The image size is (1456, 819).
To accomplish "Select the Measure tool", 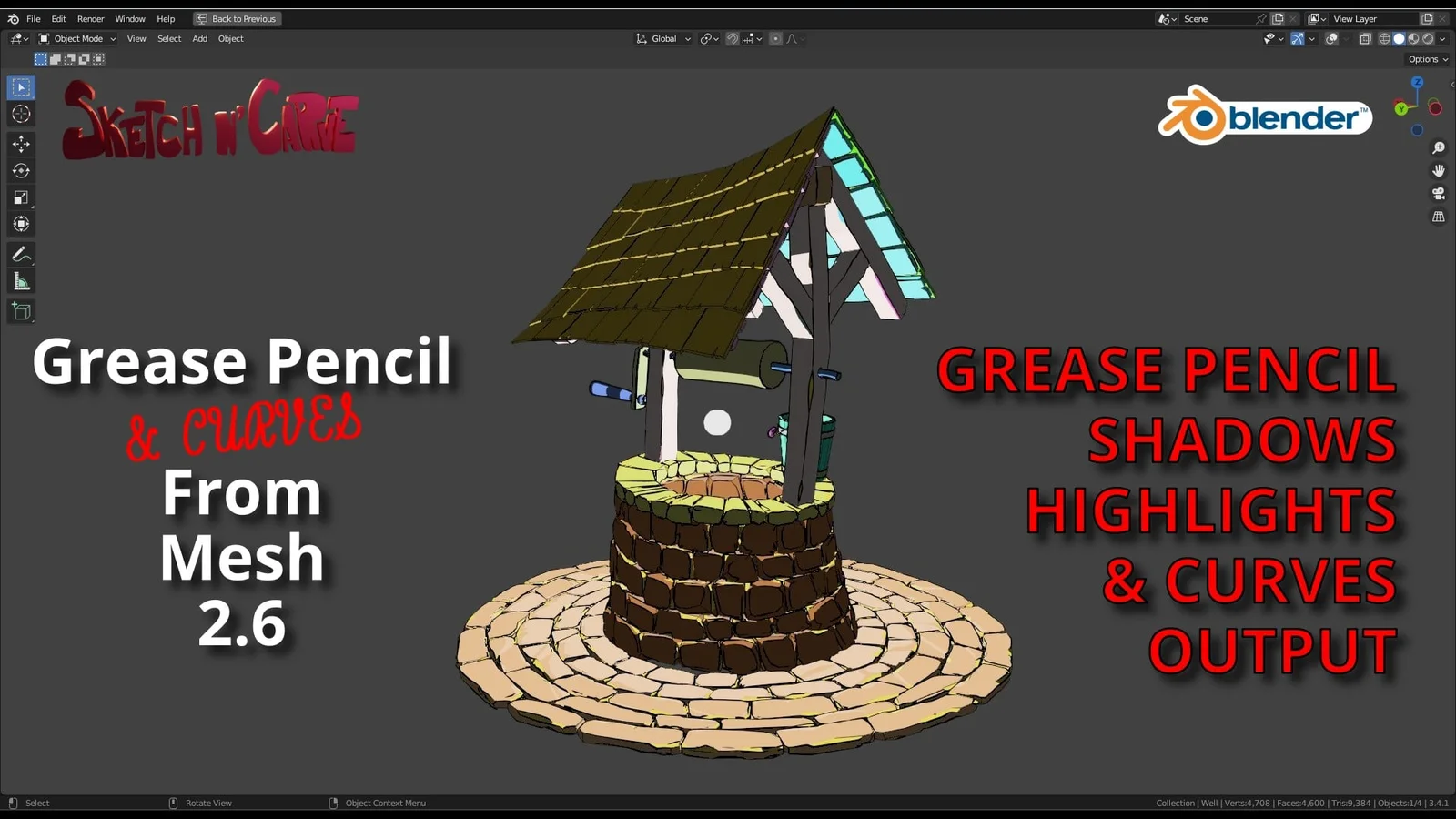I will [x=21, y=280].
